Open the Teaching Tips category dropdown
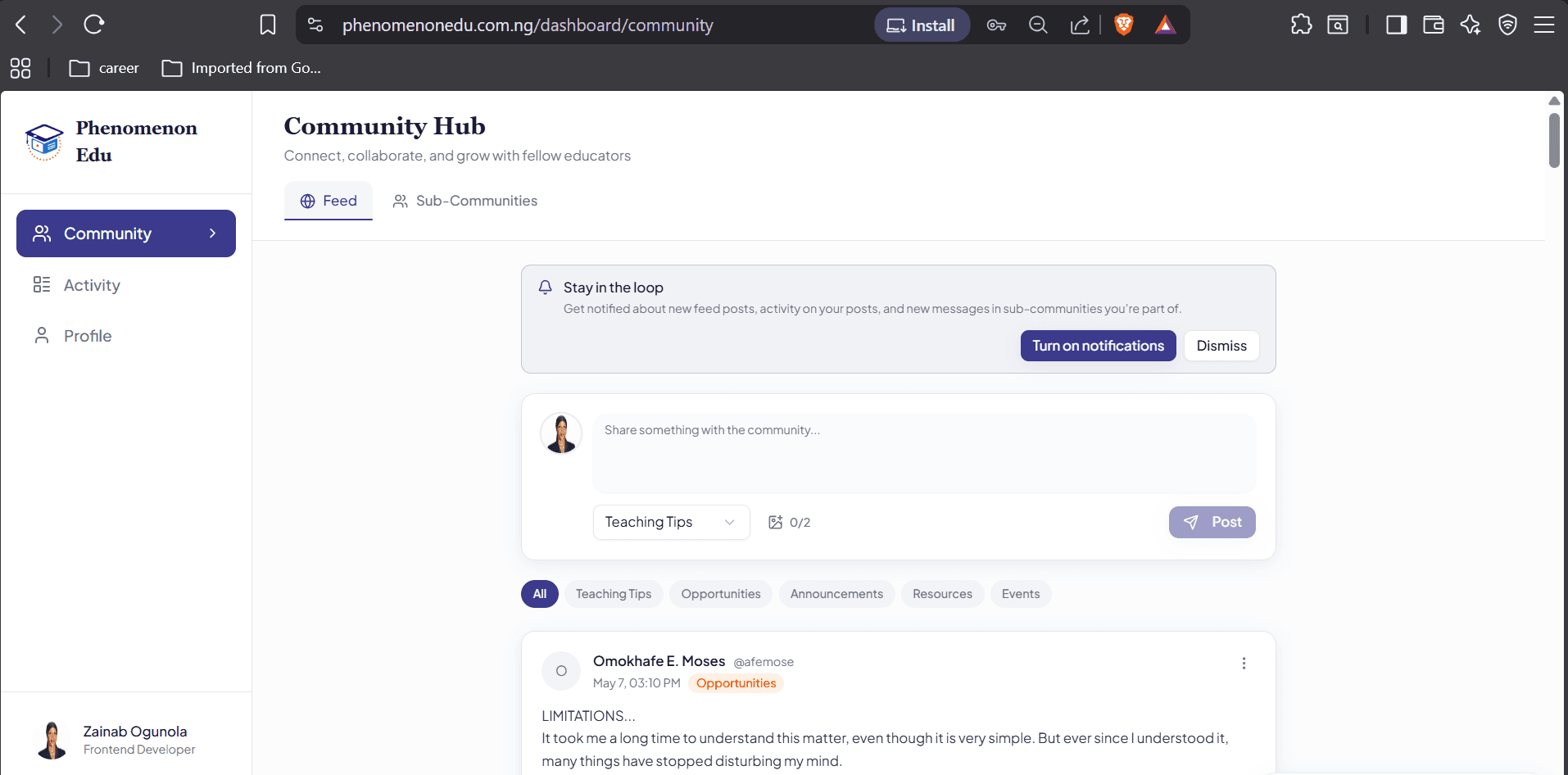The image size is (1568, 775). 671,522
